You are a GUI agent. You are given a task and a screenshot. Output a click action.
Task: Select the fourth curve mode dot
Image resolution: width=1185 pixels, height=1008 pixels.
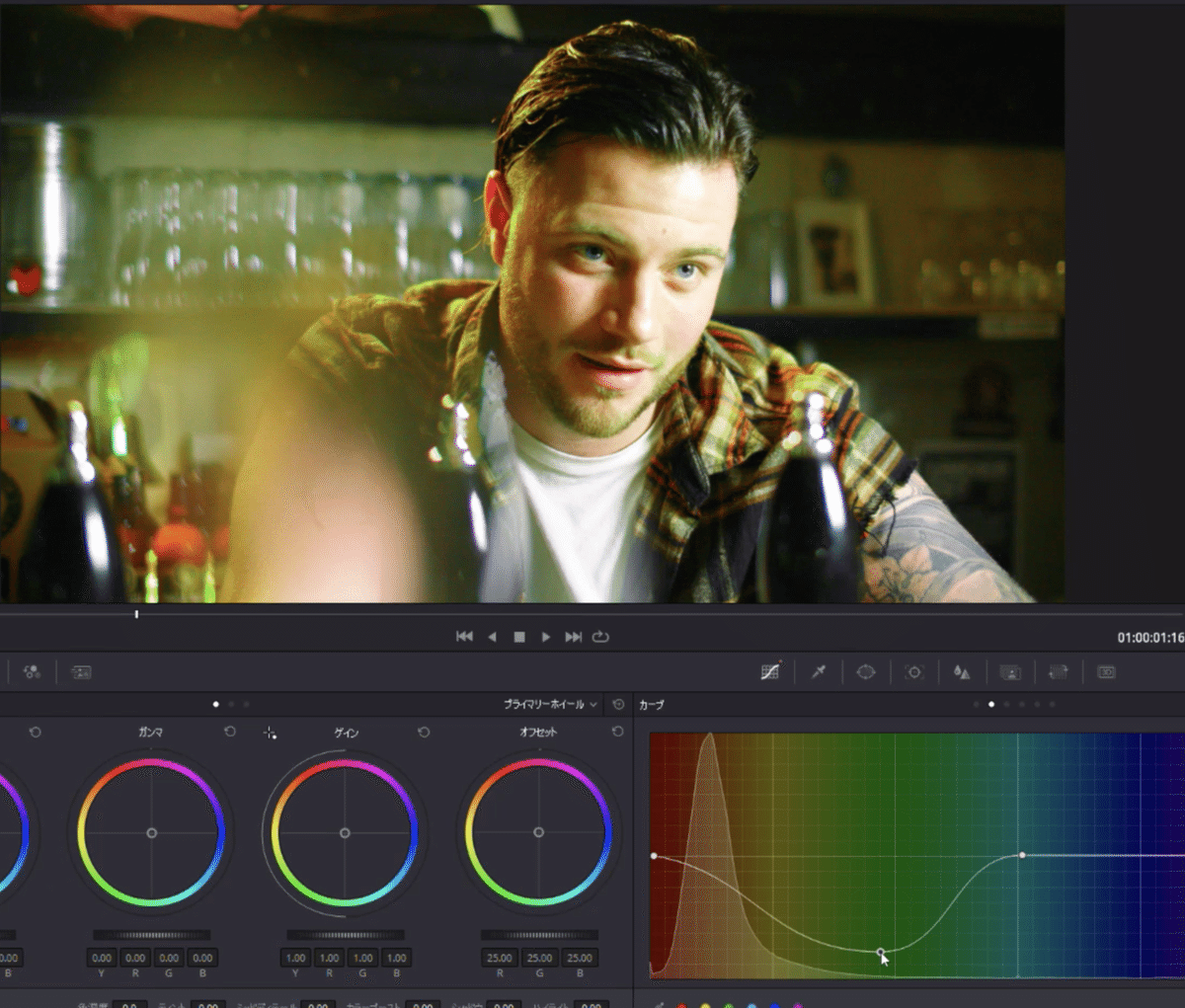pyautogui.click(x=1022, y=704)
